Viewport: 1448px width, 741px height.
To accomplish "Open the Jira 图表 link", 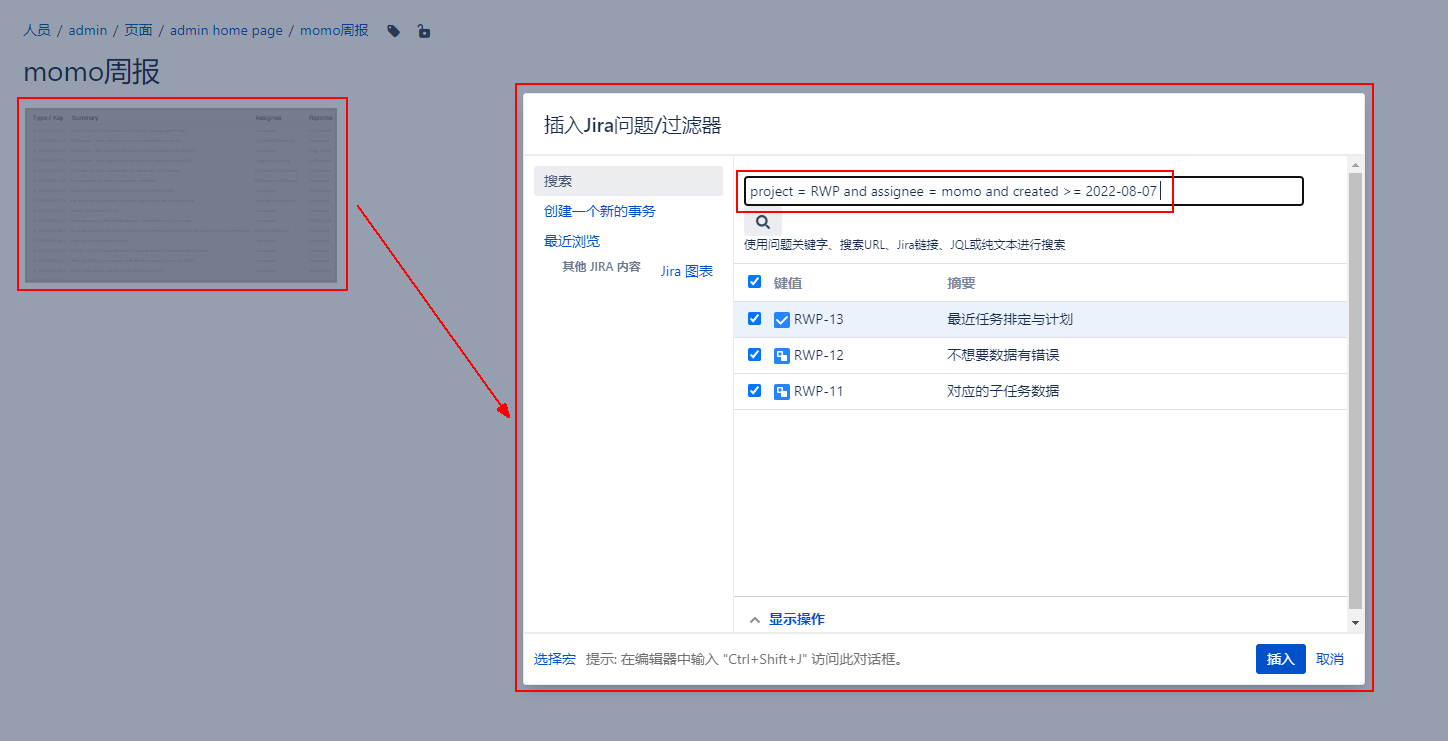I will pyautogui.click(x=687, y=271).
